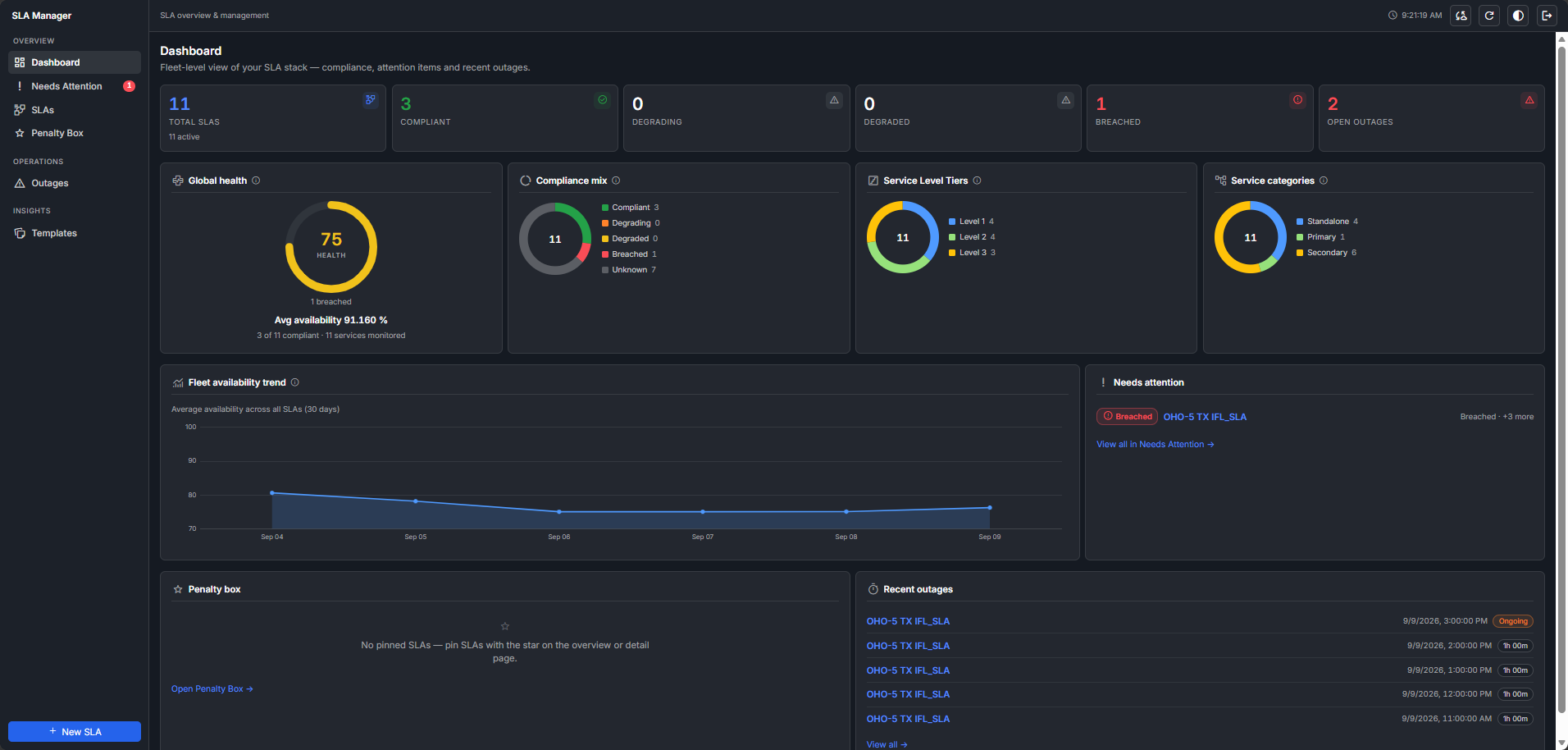Click the Open Outages stat card count
The image size is (1568, 750).
(1333, 104)
